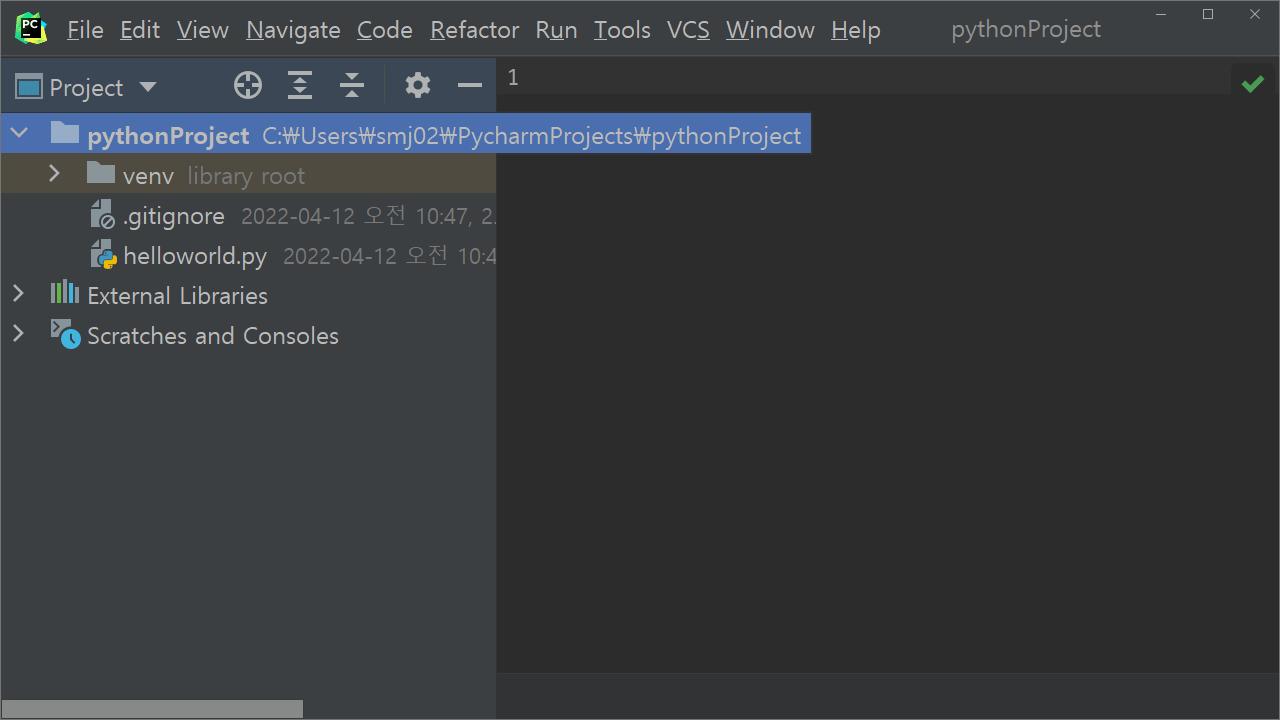Click the 'library root' label

click(246, 176)
